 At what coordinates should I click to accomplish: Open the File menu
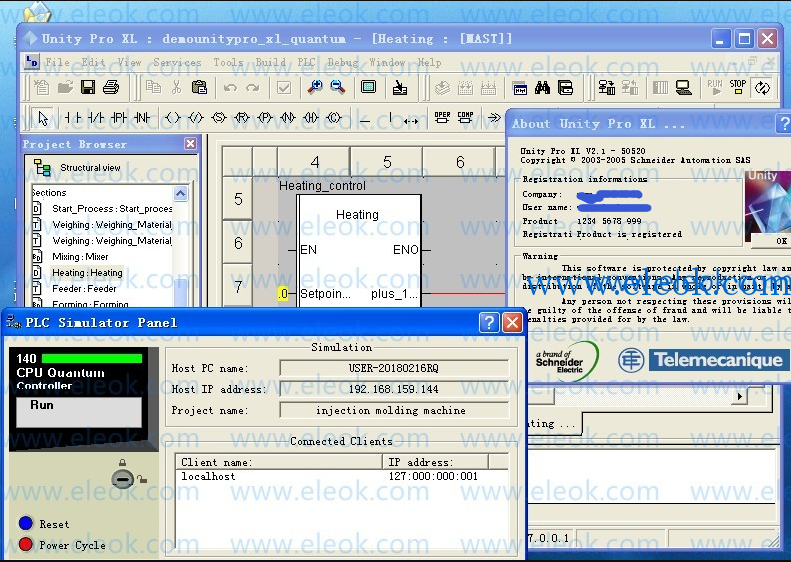[x=58, y=63]
